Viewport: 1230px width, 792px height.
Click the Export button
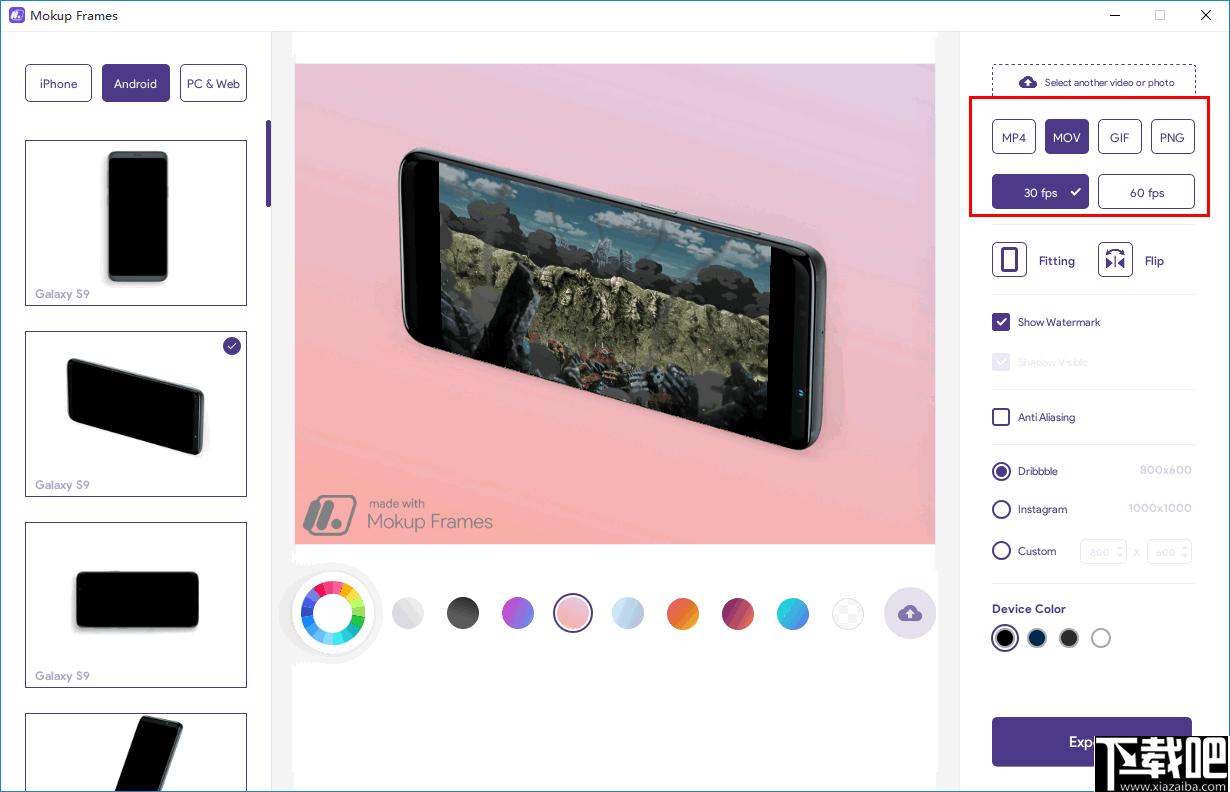(1091, 742)
